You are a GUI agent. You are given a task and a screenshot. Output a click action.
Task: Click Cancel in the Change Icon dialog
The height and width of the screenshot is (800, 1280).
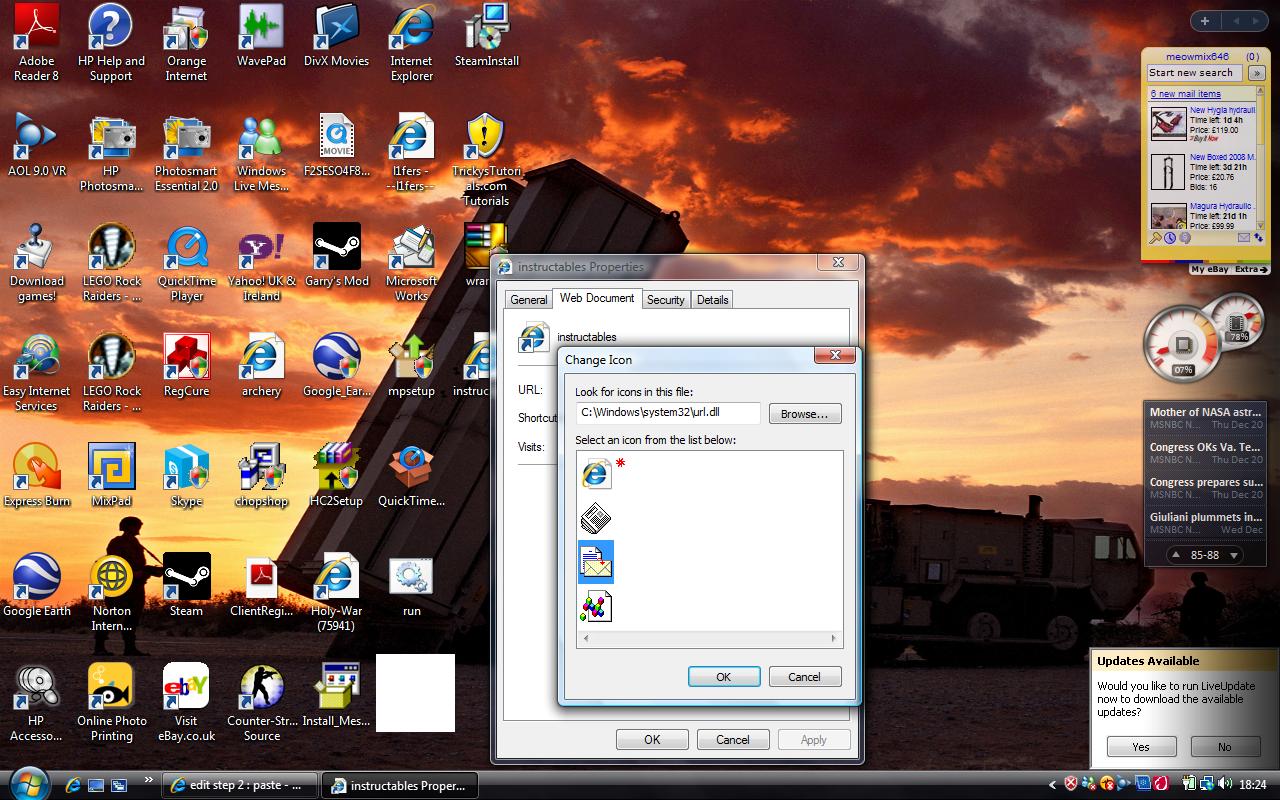(804, 677)
